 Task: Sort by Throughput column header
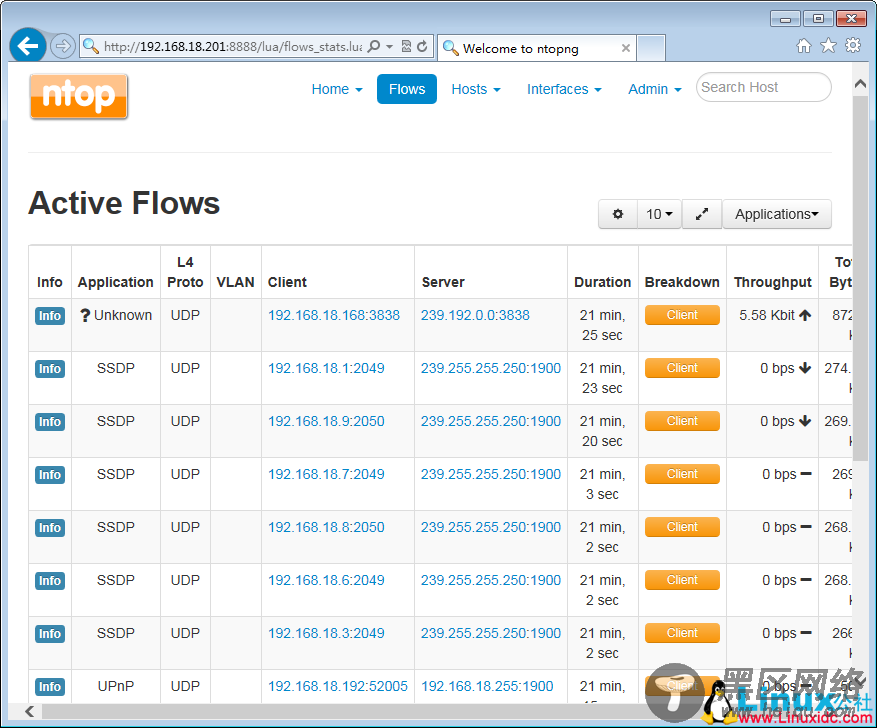tap(773, 282)
